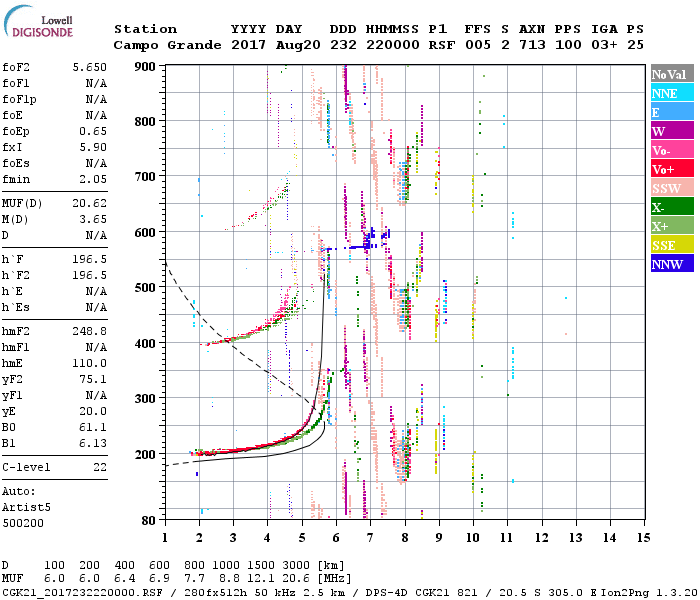Select the 15 tick on frequency axis
This screenshot has width=700, height=600.
click(643, 537)
